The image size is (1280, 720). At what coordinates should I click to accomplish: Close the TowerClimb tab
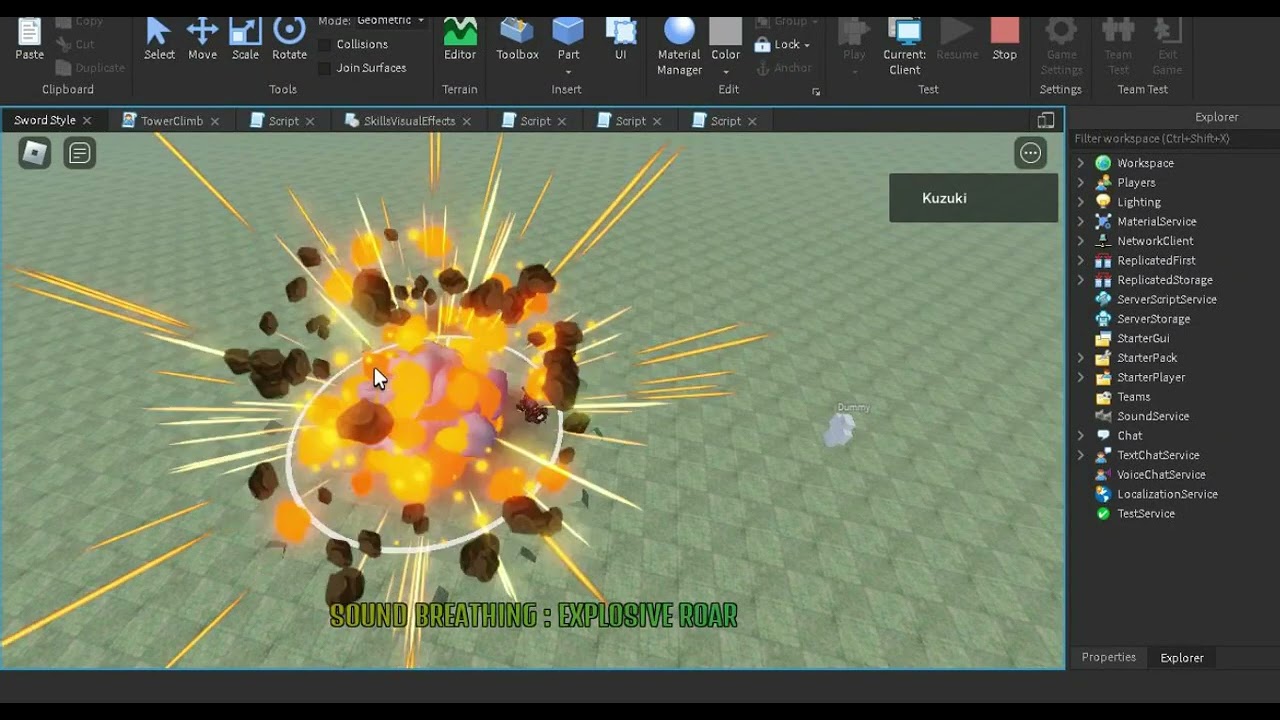point(215,120)
